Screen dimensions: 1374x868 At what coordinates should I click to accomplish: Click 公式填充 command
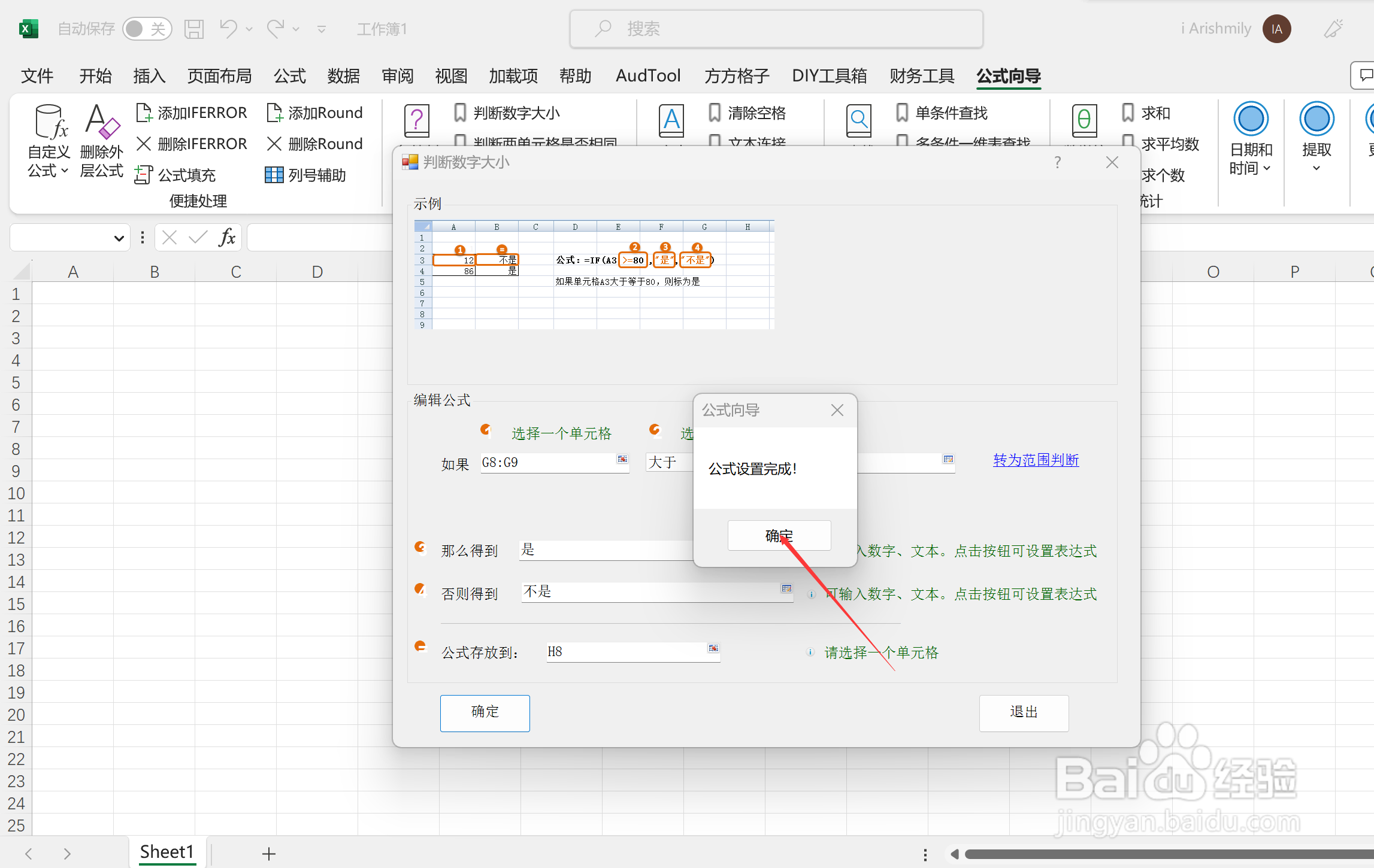coord(175,175)
